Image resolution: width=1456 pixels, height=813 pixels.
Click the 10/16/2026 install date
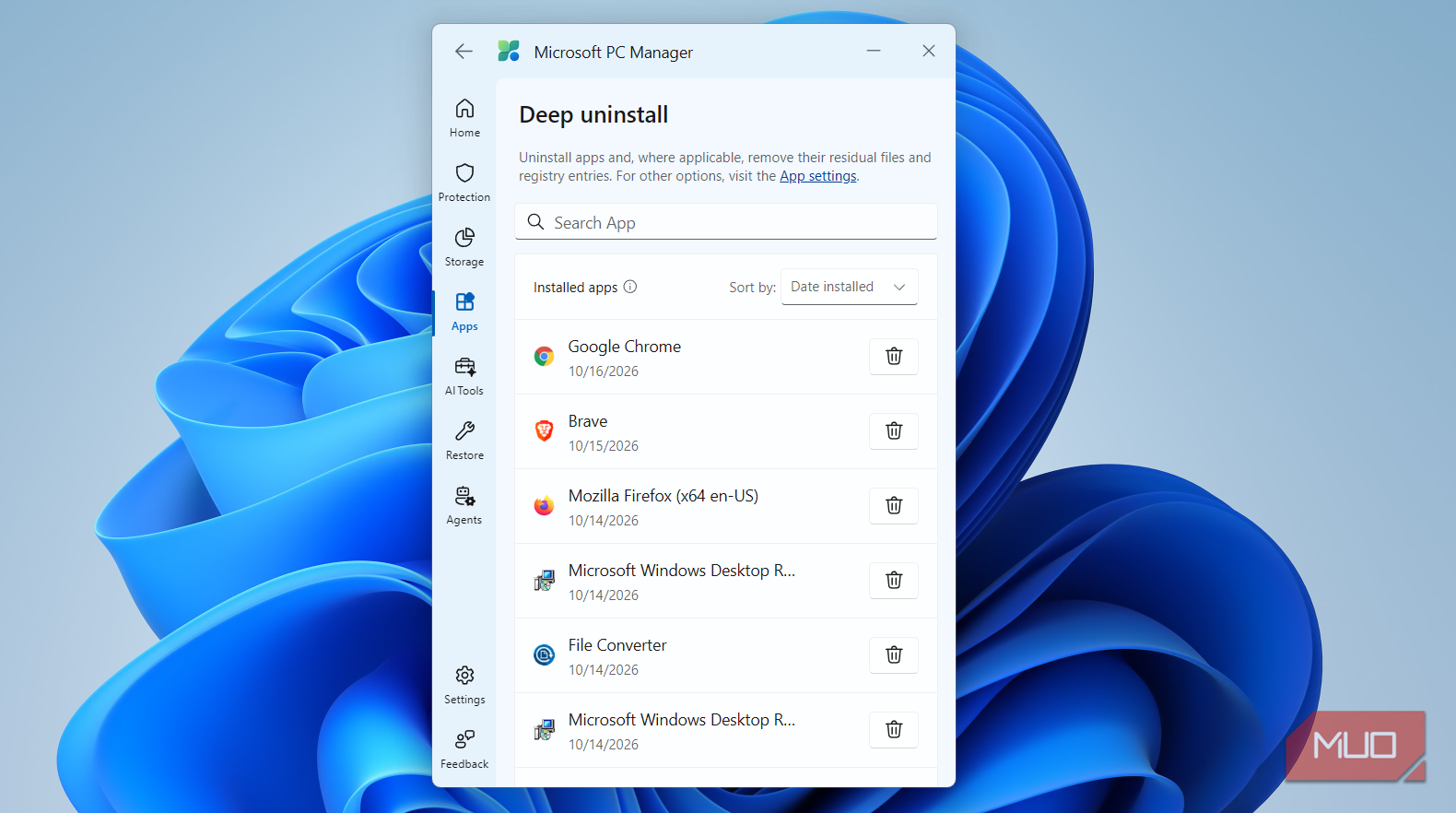coord(604,371)
